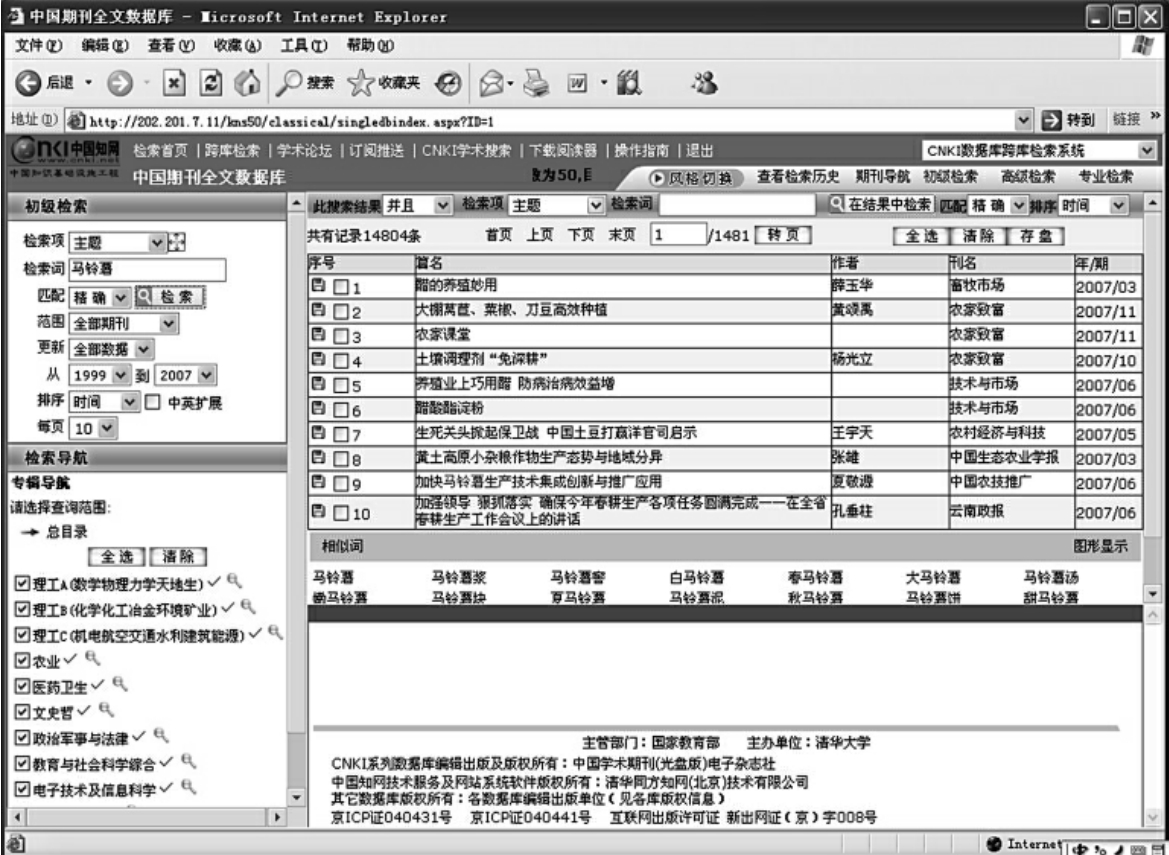Open the 高级检索 link
The width and height of the screenshot is (1169, 855).
pyautogui.click(x=1028, y=177)
